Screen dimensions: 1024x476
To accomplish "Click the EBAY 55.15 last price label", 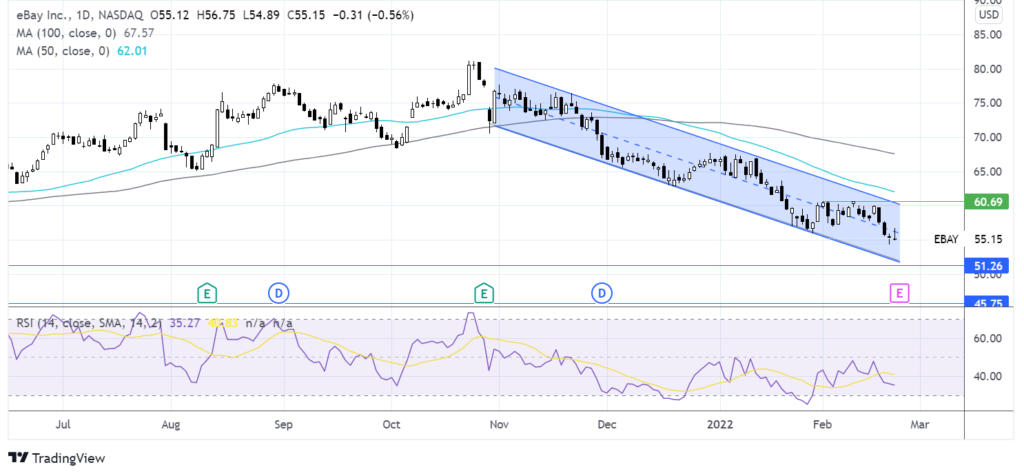I will coord(966,240).
